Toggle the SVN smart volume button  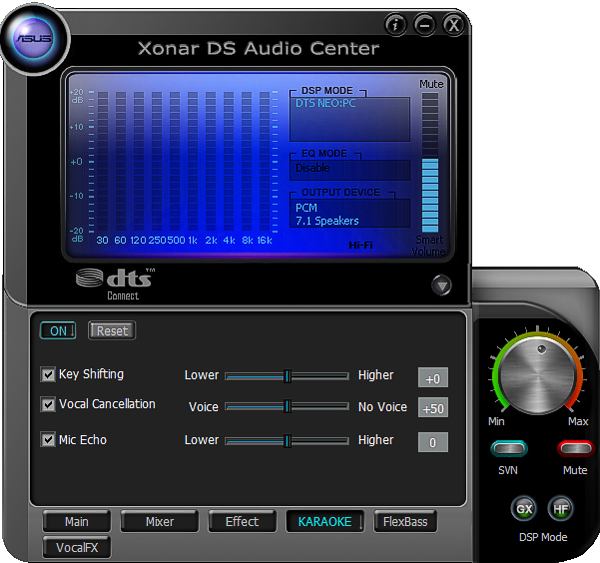(509, 448)
